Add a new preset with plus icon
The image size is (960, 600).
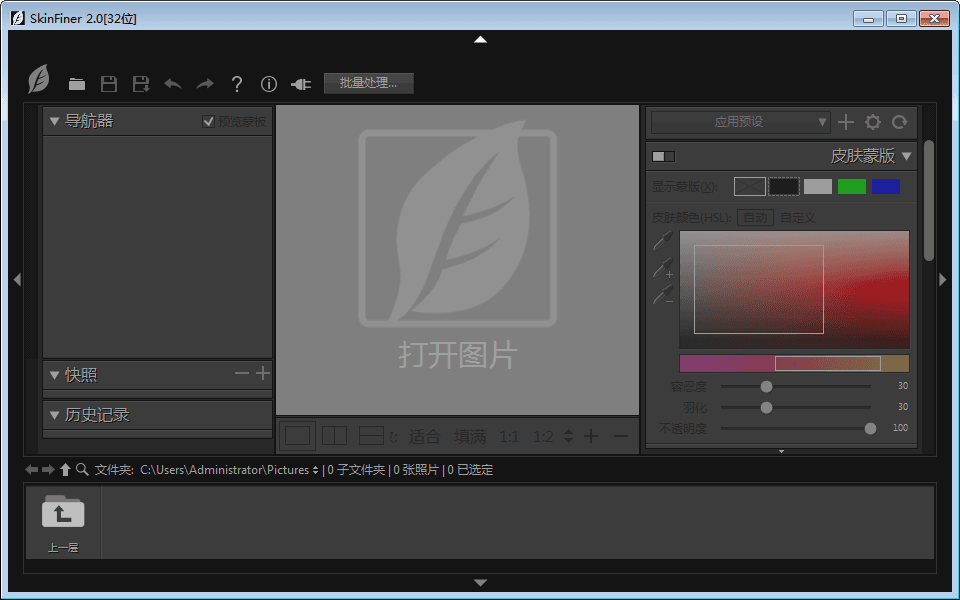coord(846,122)
